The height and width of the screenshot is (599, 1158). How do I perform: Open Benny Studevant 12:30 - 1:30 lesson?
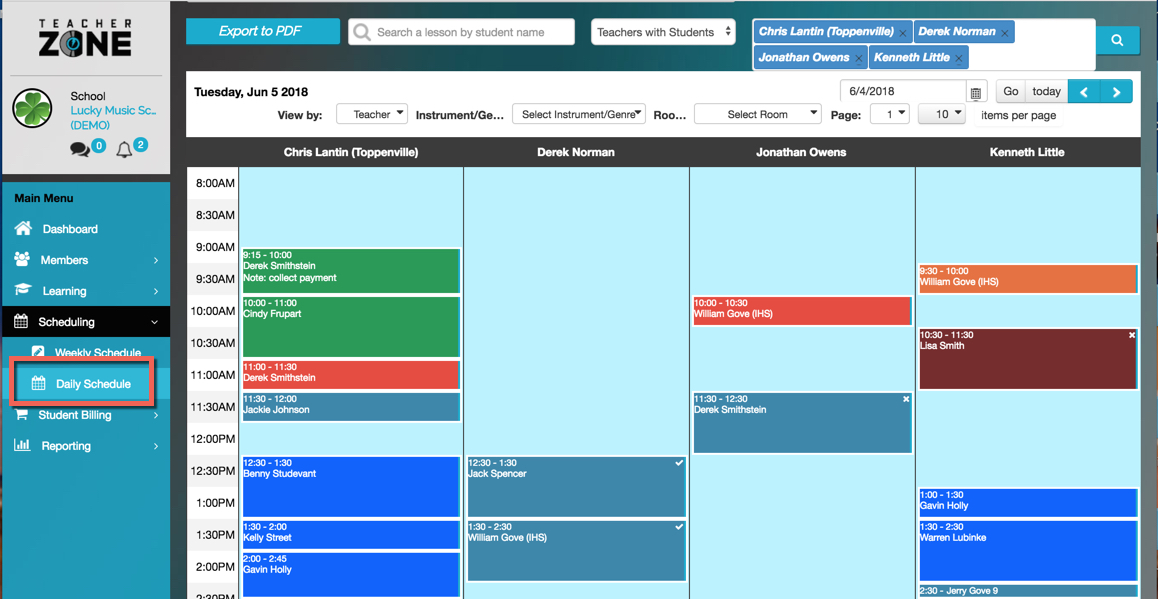(351, 487)
